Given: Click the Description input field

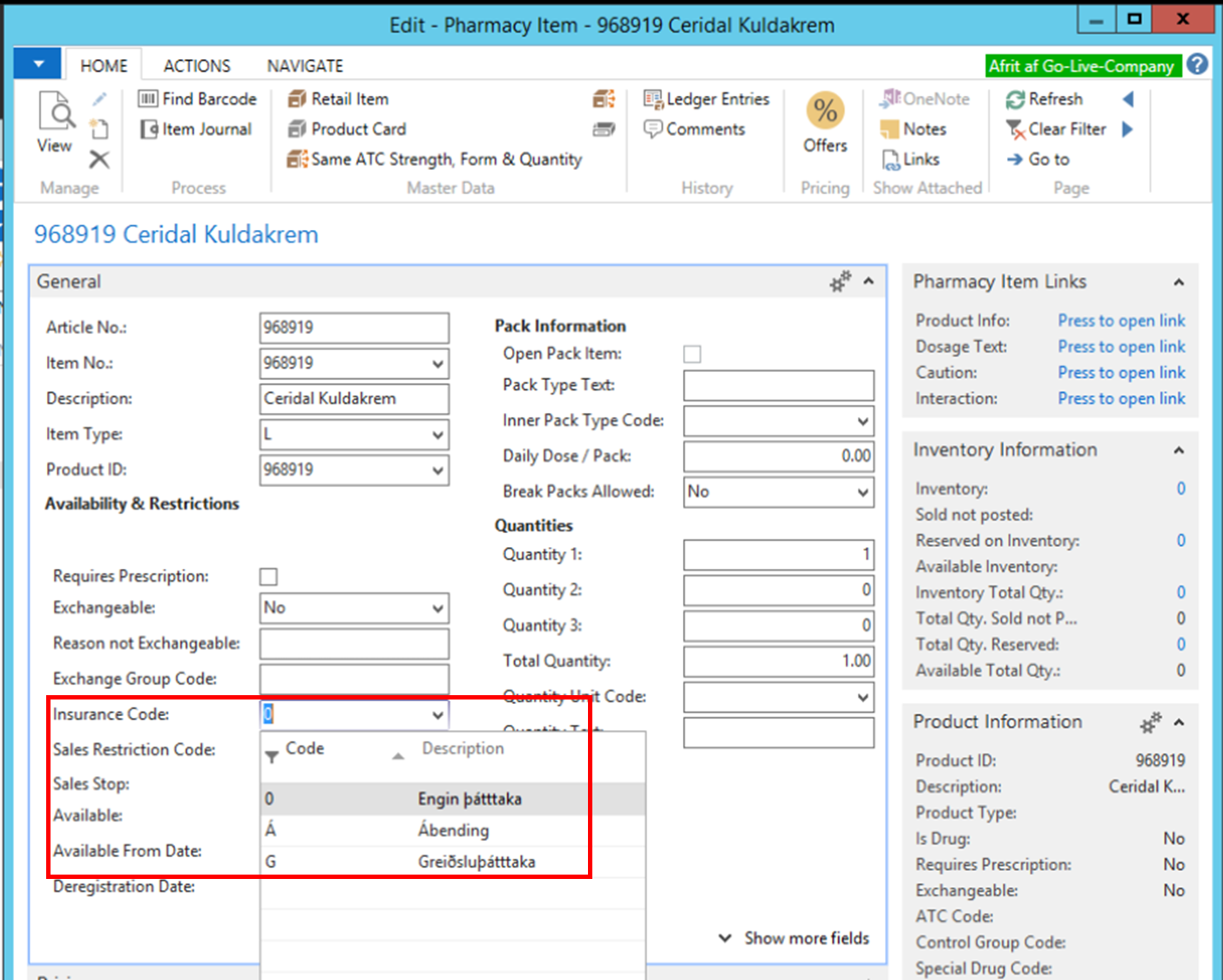Looking at the screenshot, I should [354, 399].
